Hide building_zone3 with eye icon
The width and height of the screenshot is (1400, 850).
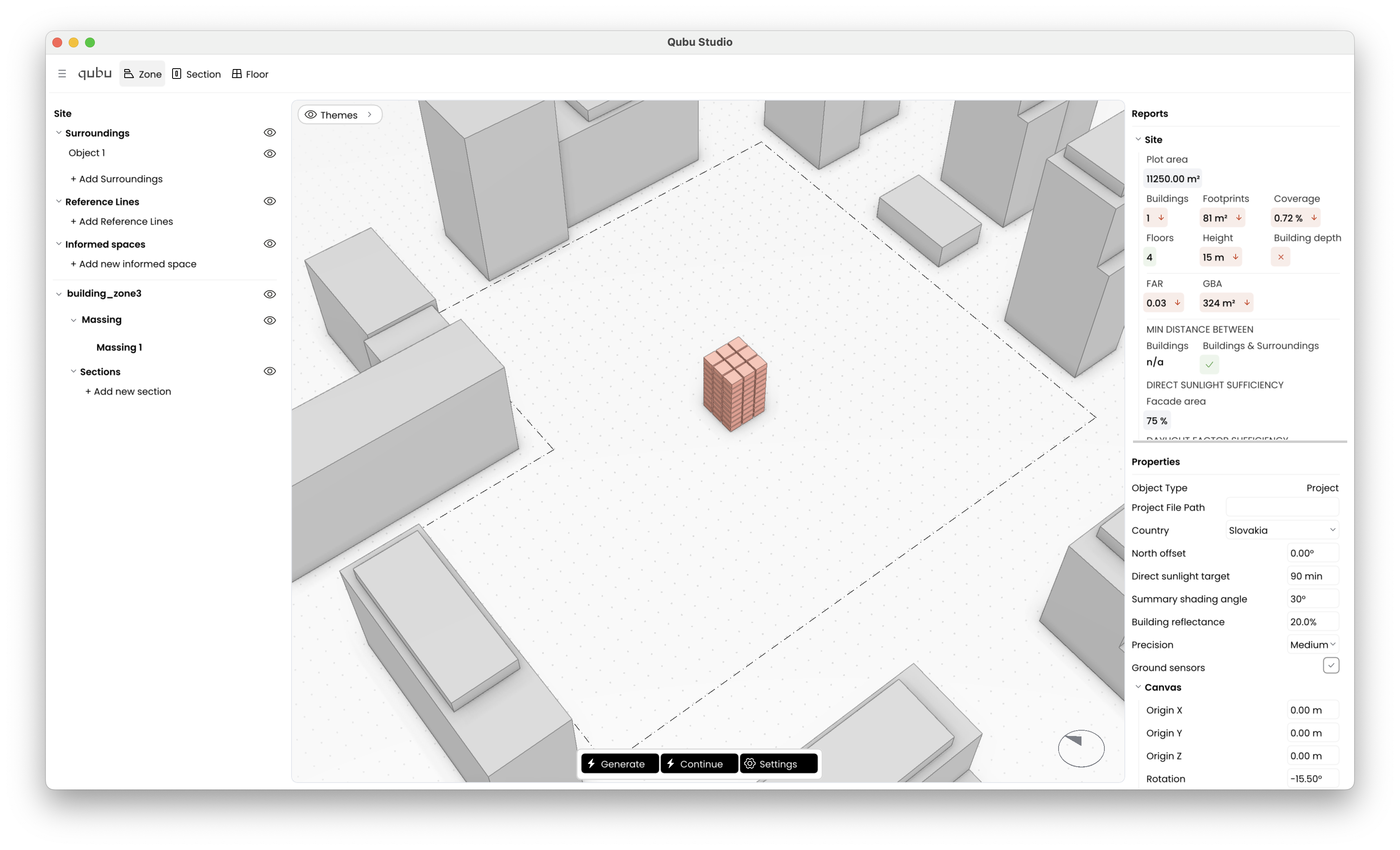coord(270,294)
